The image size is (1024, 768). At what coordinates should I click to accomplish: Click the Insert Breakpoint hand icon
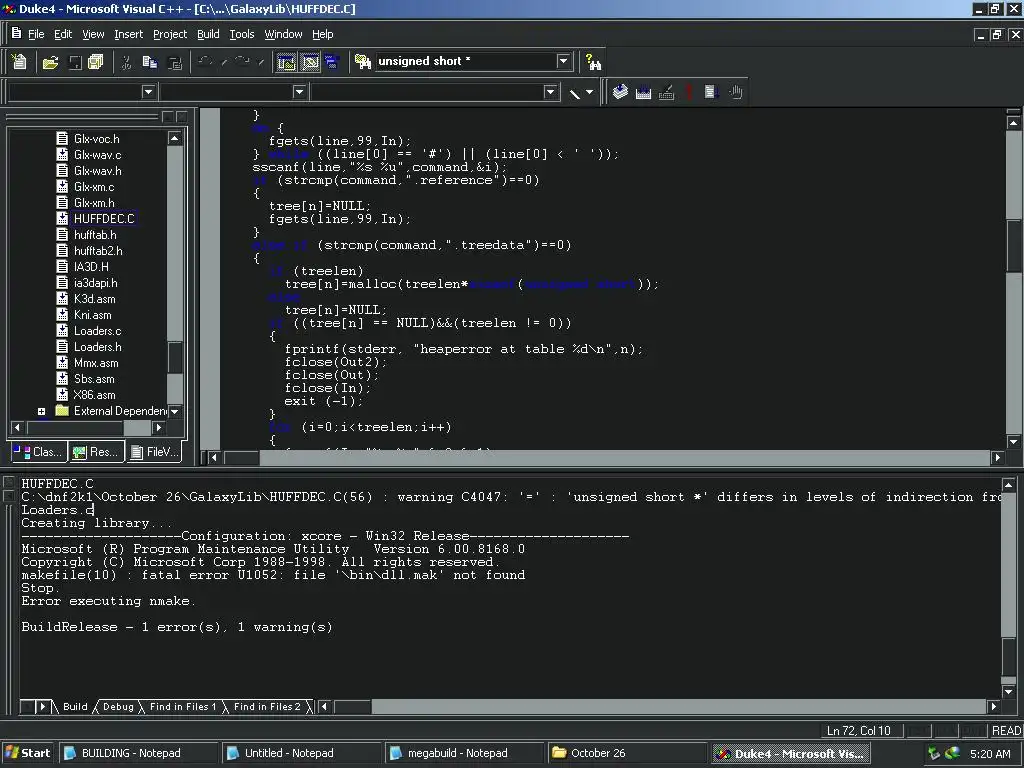735,92
